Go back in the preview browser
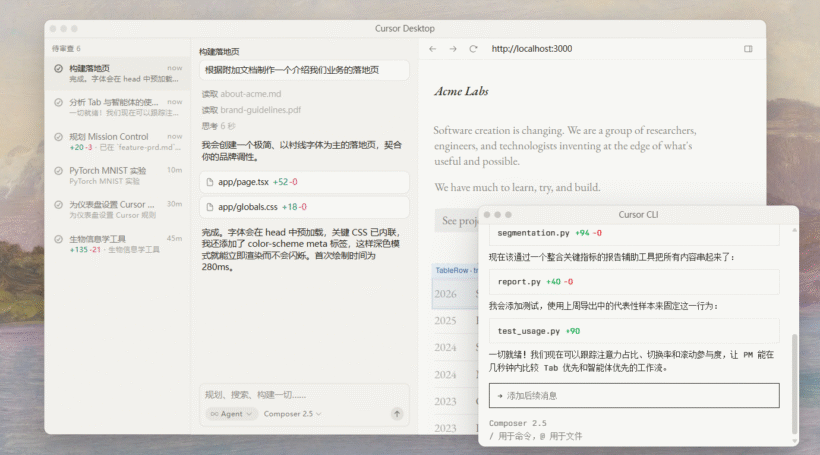820x455 pixels. pyautogui.click(x=432, y=49)
